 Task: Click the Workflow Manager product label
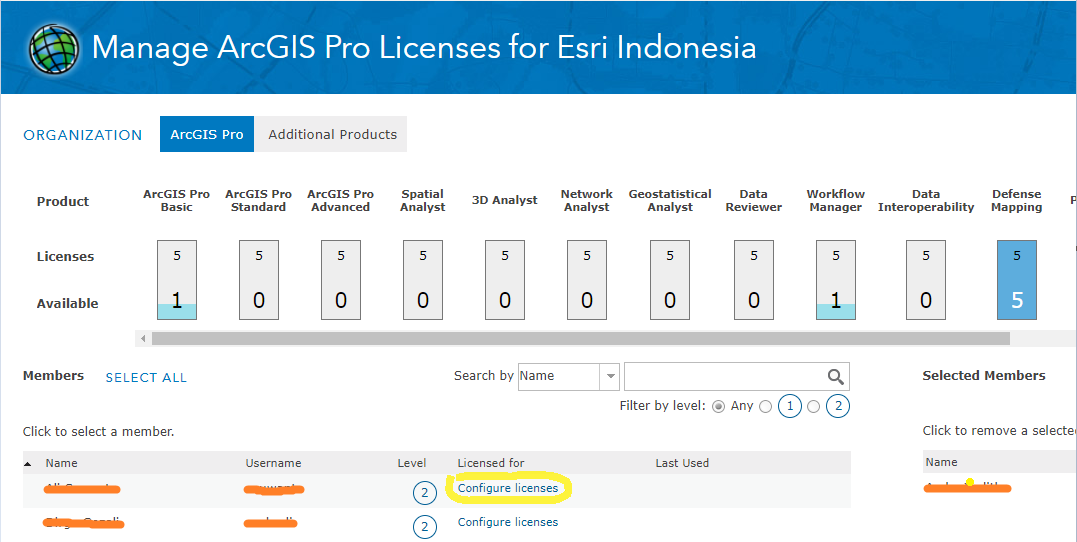(x=836, y=201)
